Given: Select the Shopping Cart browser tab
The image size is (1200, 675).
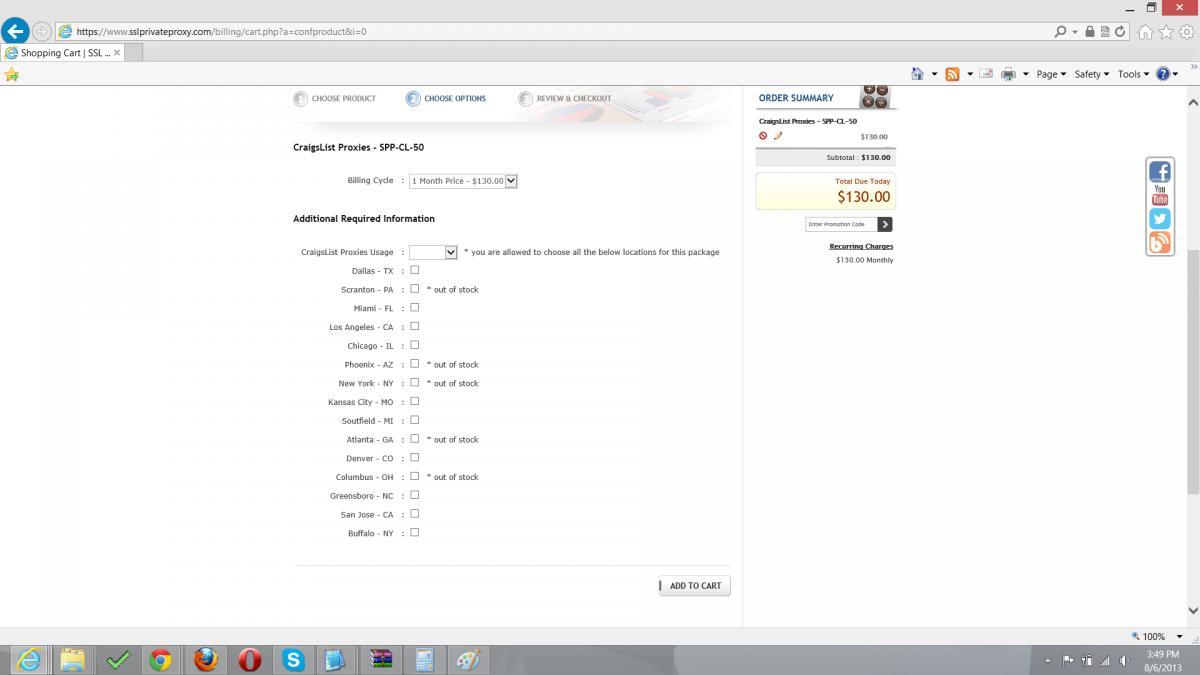Looking at the screenshot, I should 62,53.
